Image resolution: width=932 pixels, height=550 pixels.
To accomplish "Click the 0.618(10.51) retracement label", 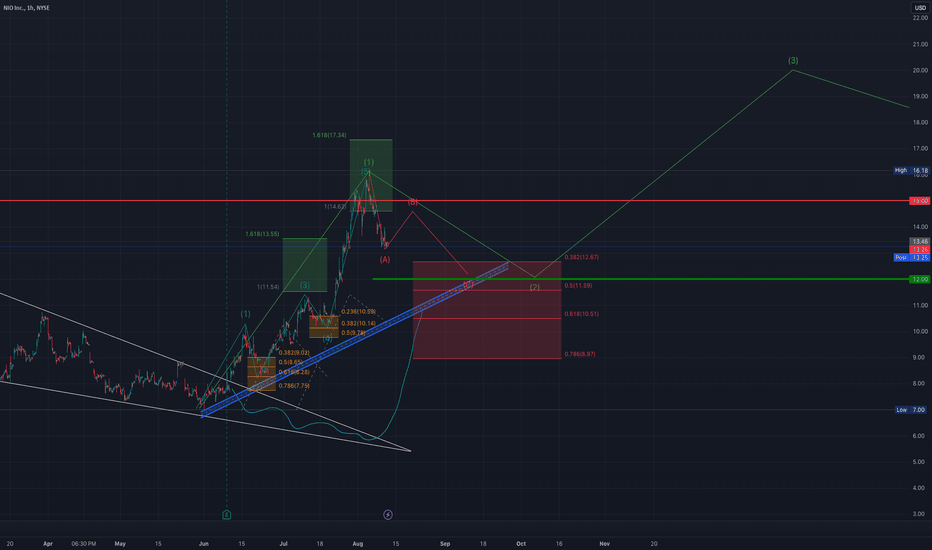I will (581, 313).
